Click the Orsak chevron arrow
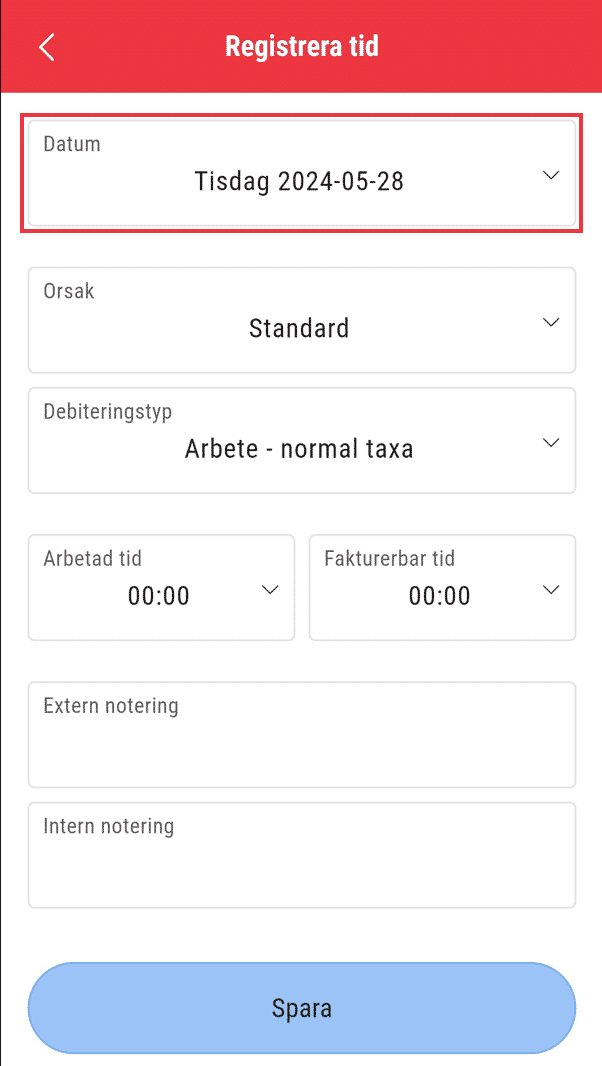Image resolution: width=602 pixels, height=1066 pixels. coord(550,322)
